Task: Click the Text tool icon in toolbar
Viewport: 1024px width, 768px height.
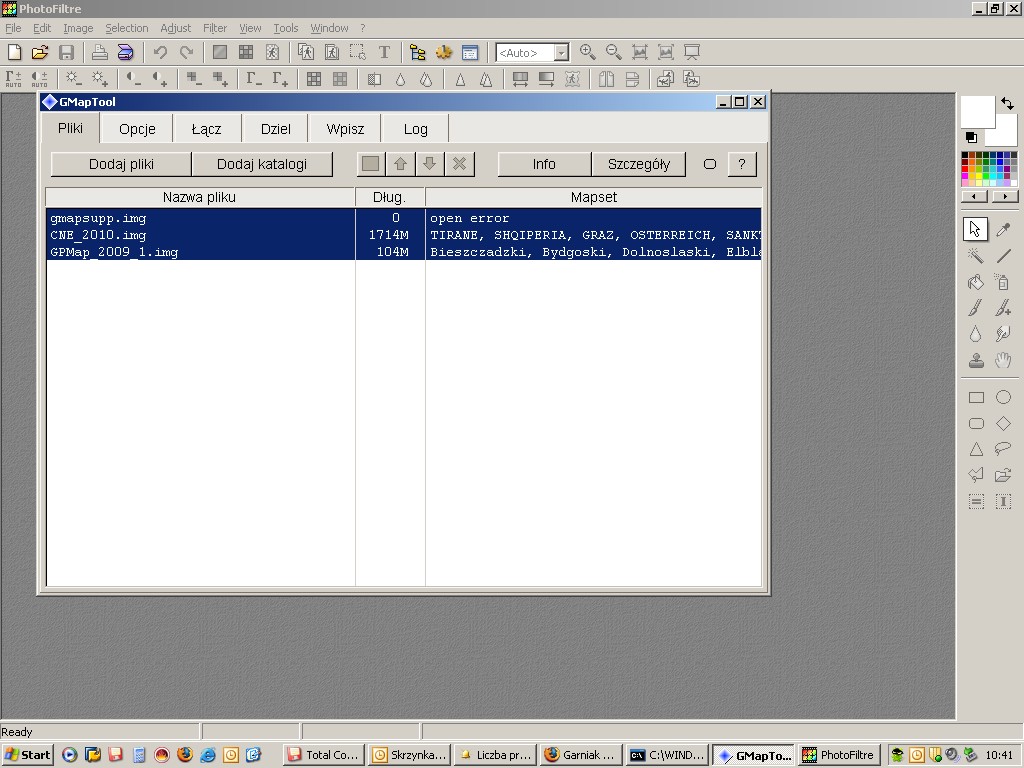Action: click(384, 52)
